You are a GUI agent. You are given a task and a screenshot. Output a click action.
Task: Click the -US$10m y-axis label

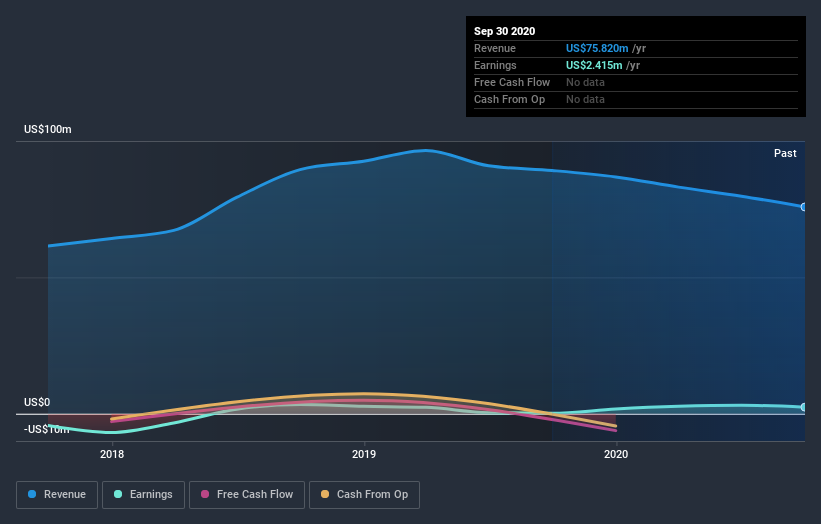coord(47,429)
